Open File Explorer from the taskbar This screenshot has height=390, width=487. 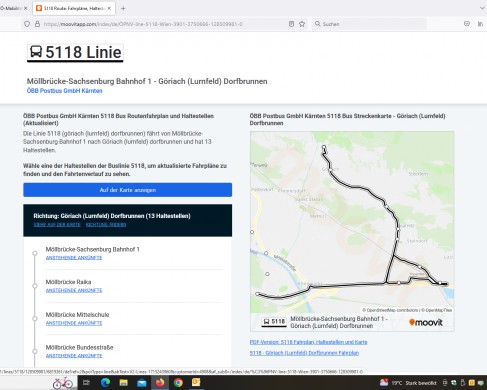coord(124,383)
